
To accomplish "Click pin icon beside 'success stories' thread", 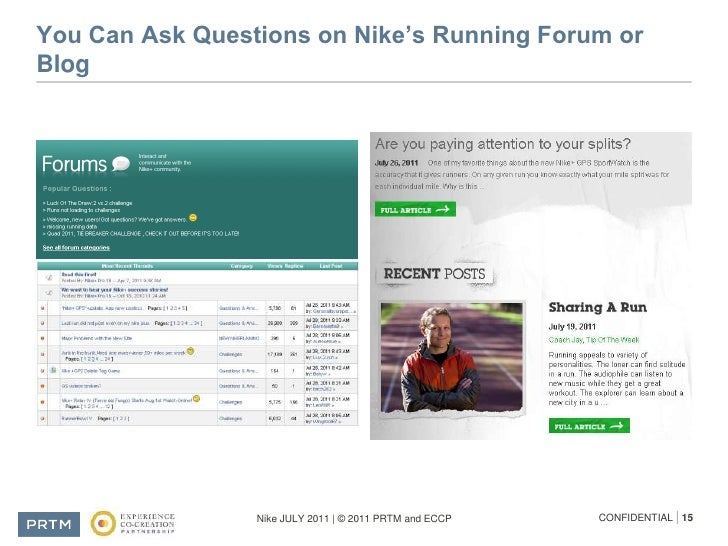I will pos(49,293).
